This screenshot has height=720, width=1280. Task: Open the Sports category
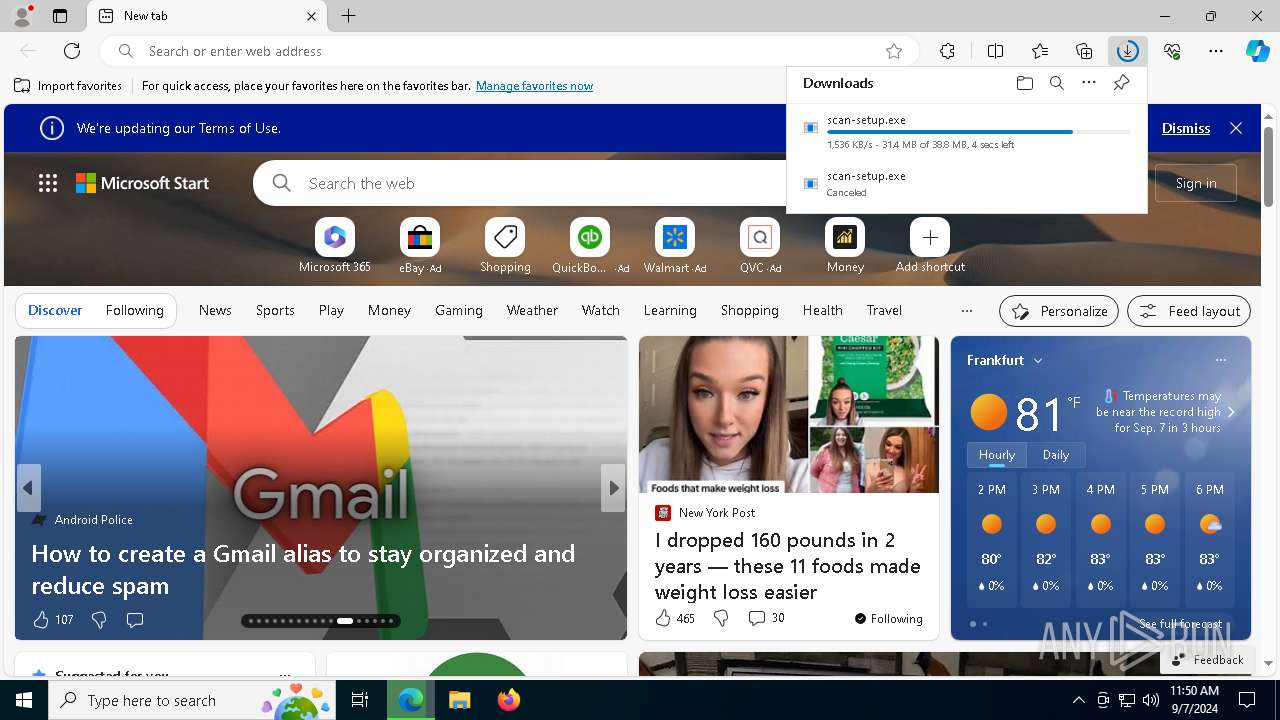pos(275,310)
